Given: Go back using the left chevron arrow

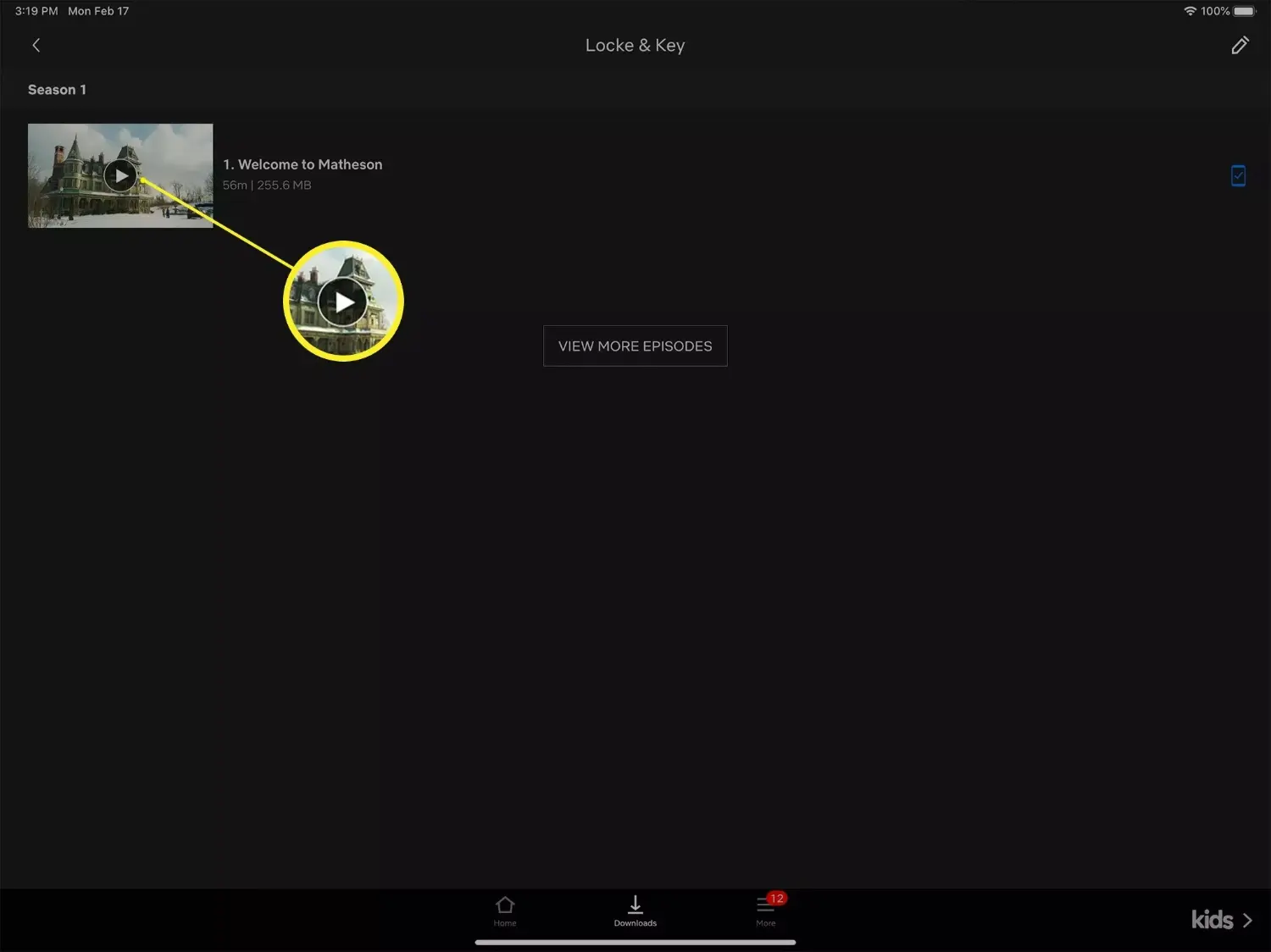Looking at the screenshot, I should point(36,46).
